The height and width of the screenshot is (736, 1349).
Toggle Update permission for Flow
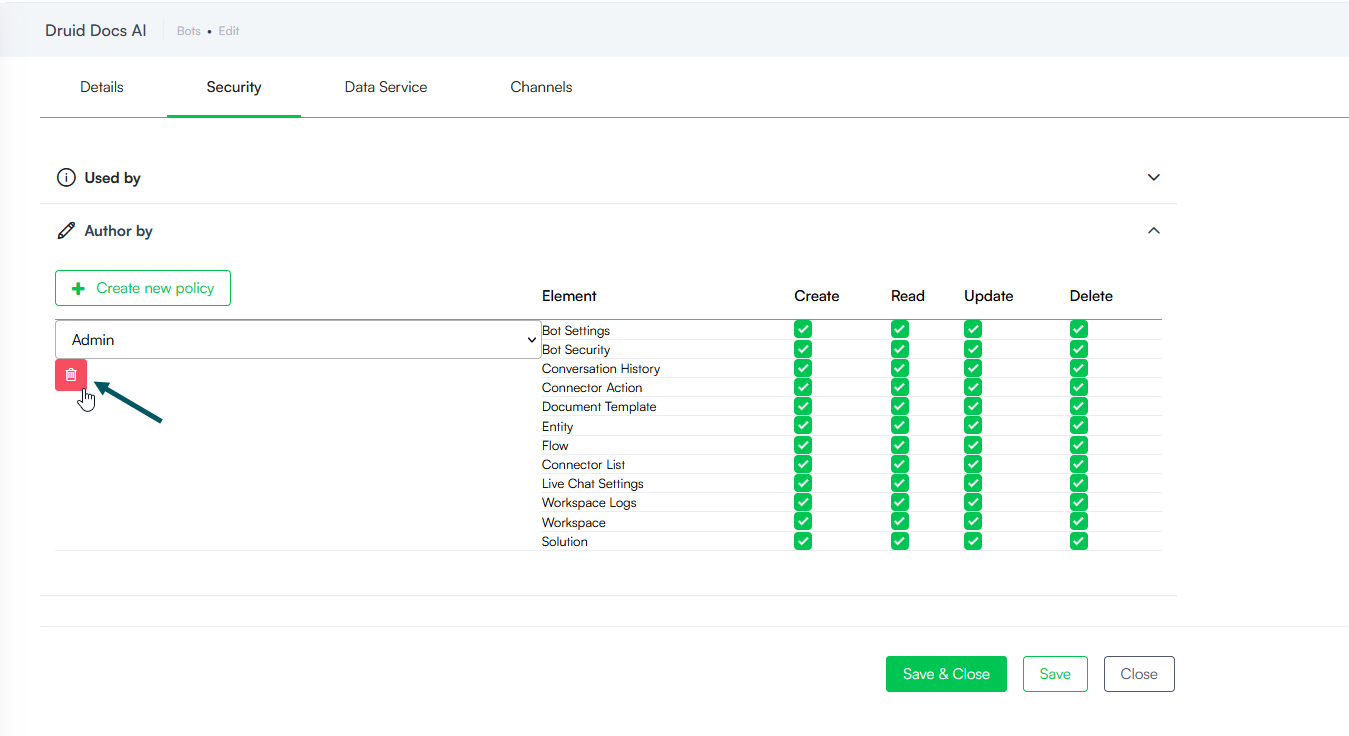click(x=972, y=445)
